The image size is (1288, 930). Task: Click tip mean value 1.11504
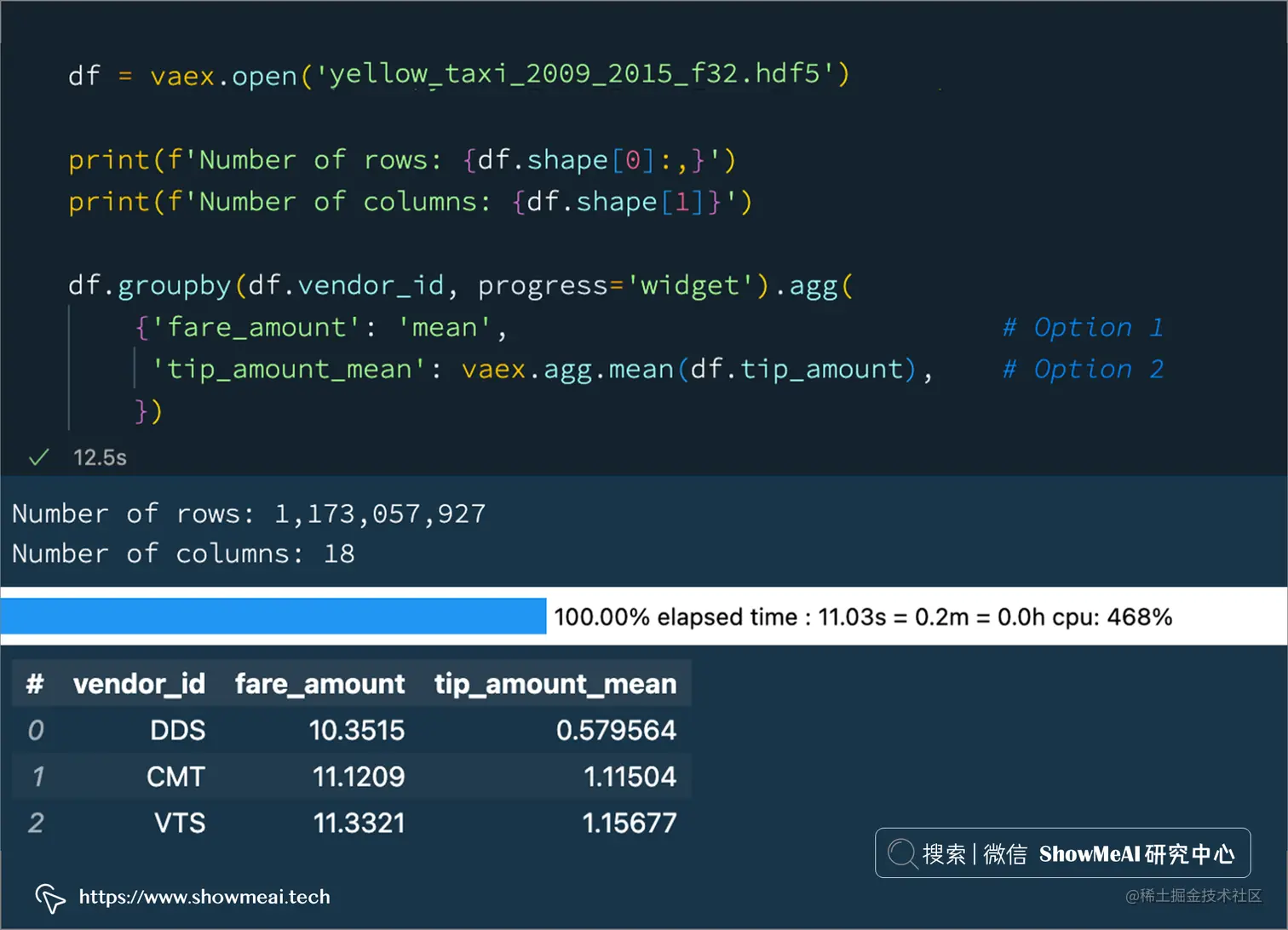pos(630,777)
